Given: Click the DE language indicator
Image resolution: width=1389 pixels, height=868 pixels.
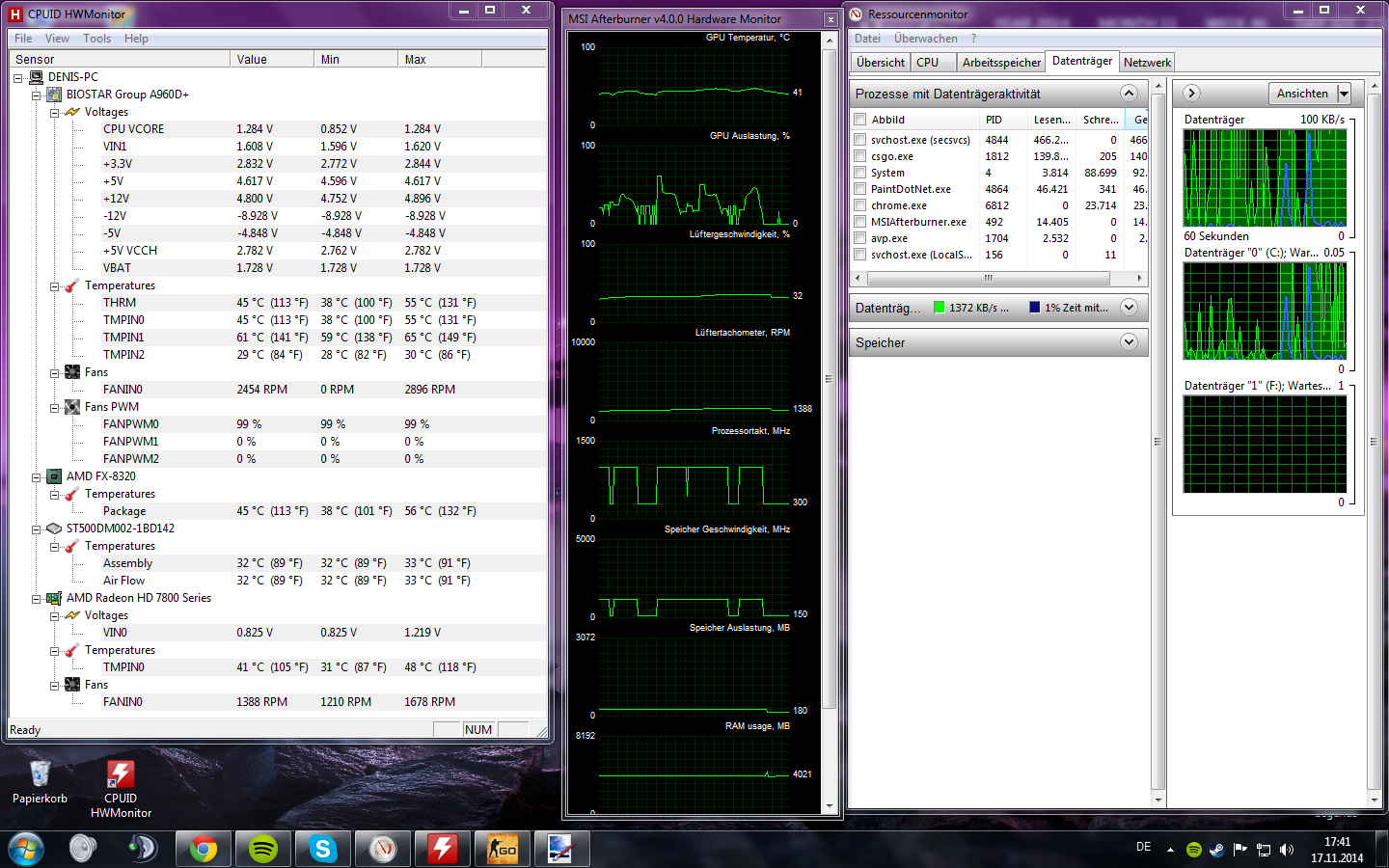Looking at the screenshot, I should 1143,847.
